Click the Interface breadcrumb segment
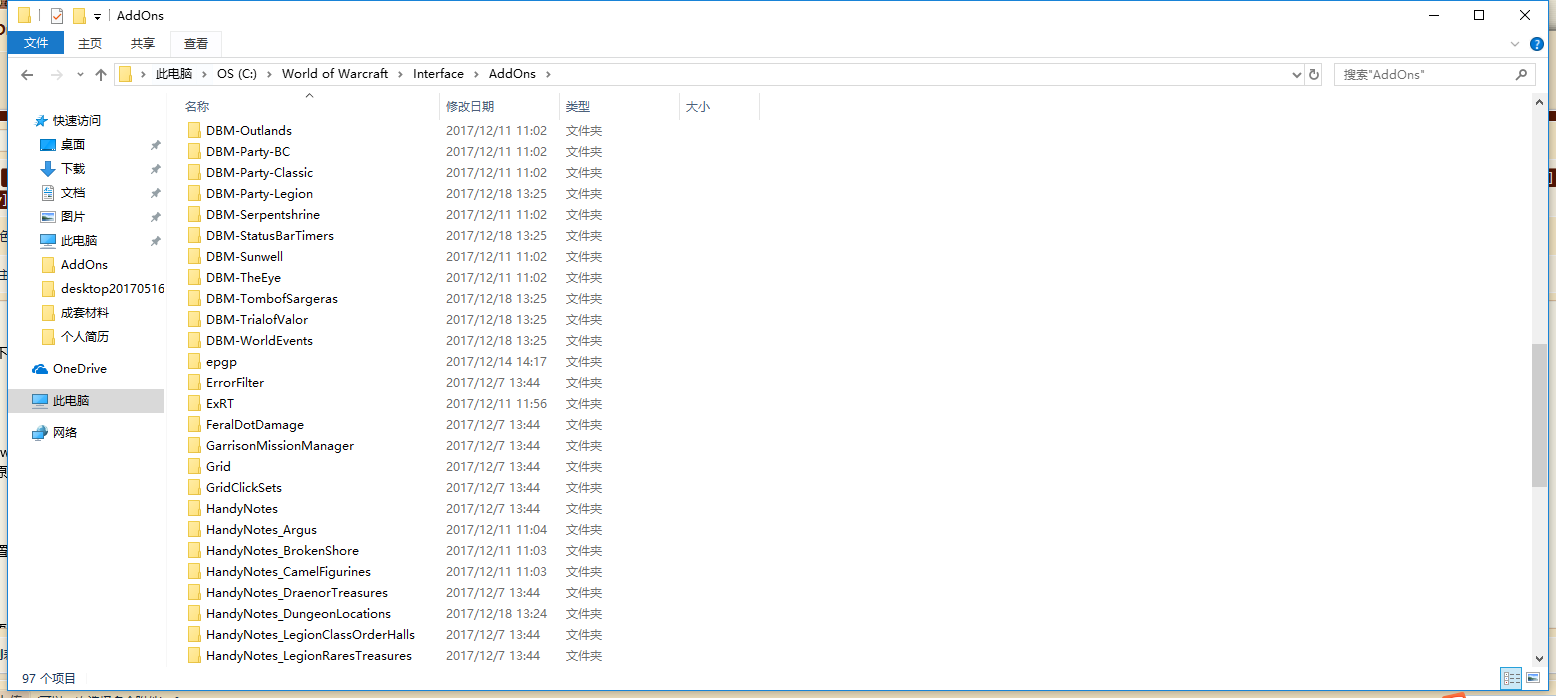This screenshot has width=1556, height=698. (438, 74)
